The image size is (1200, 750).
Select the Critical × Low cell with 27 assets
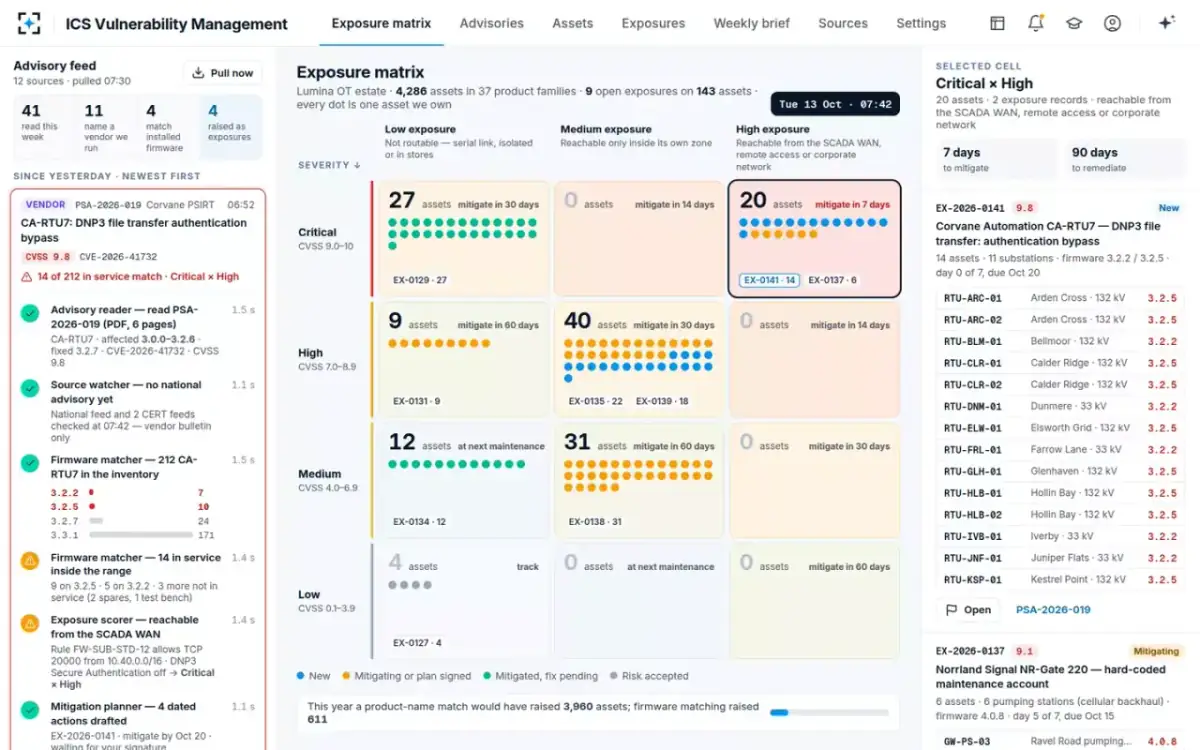463,239
